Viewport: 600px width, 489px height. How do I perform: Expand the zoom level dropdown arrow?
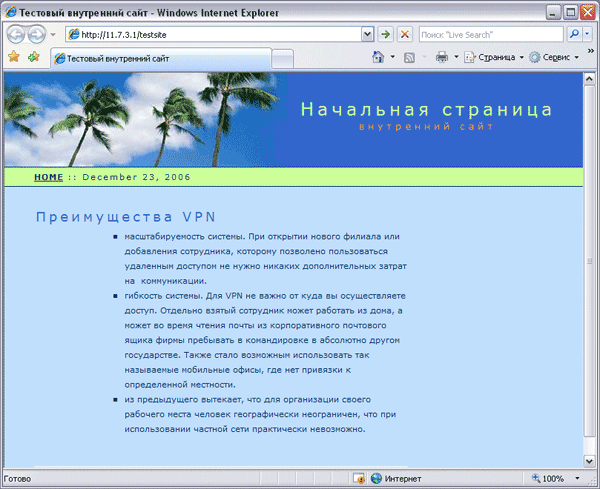pyautogui.click(x=577, y=478)
